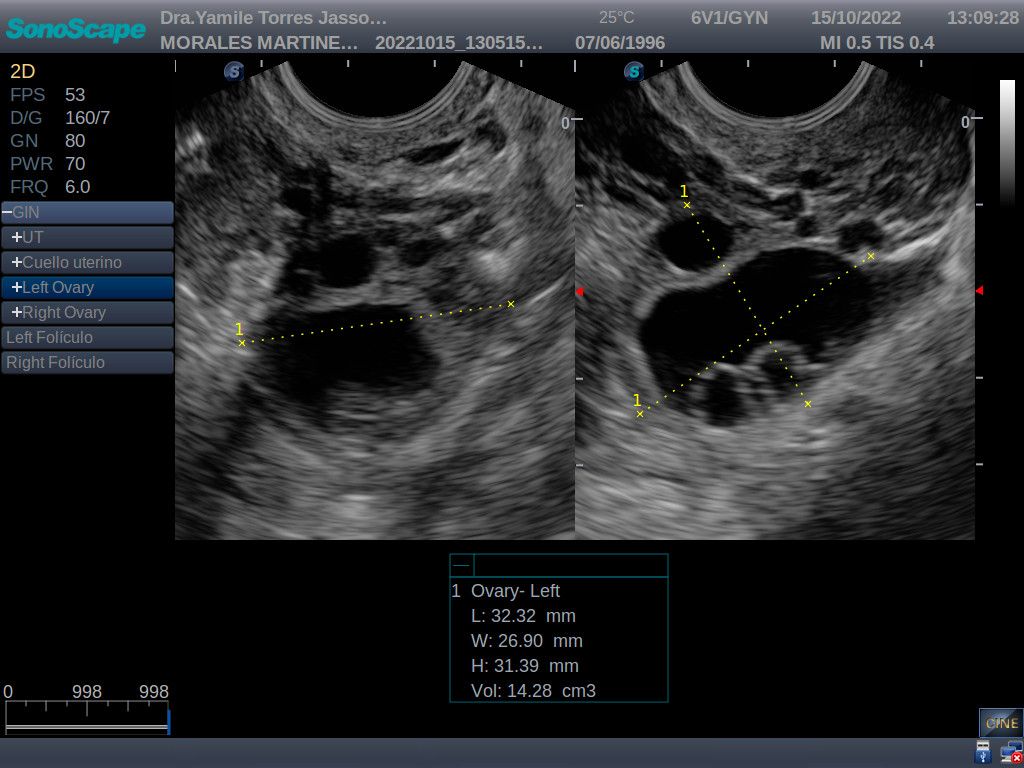
Task: Click the SonoScape logo
Action: pos(76,29)
